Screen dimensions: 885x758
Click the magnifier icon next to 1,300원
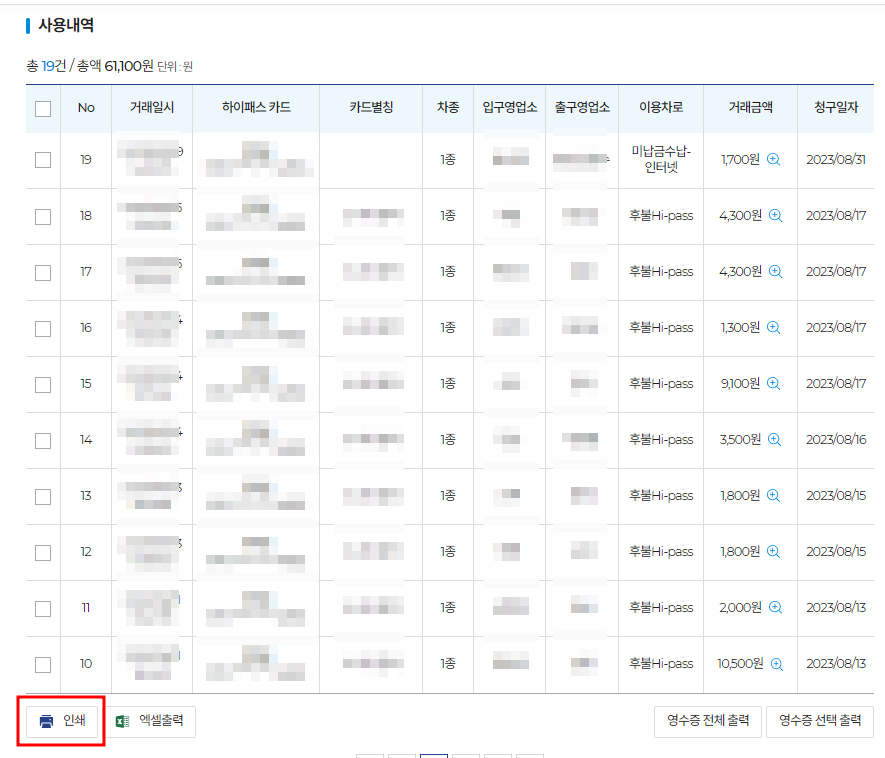(771, 326)
